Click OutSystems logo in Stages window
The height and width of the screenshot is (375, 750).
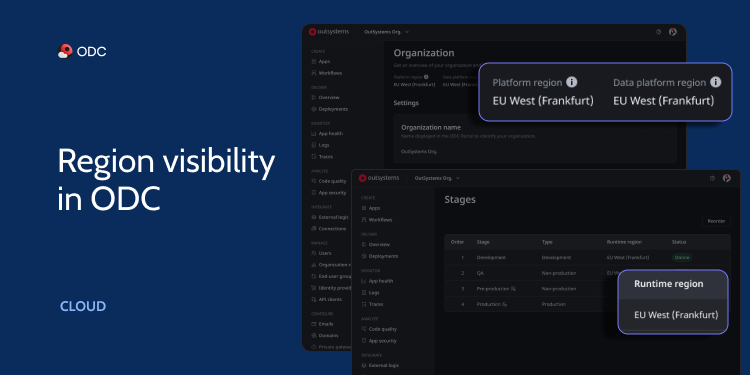pos(379,178)
